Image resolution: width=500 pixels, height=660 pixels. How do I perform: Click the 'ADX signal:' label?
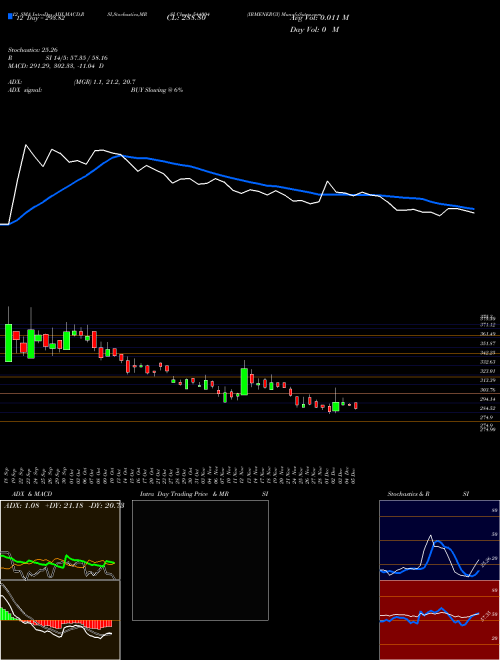[x=25, y=90]
